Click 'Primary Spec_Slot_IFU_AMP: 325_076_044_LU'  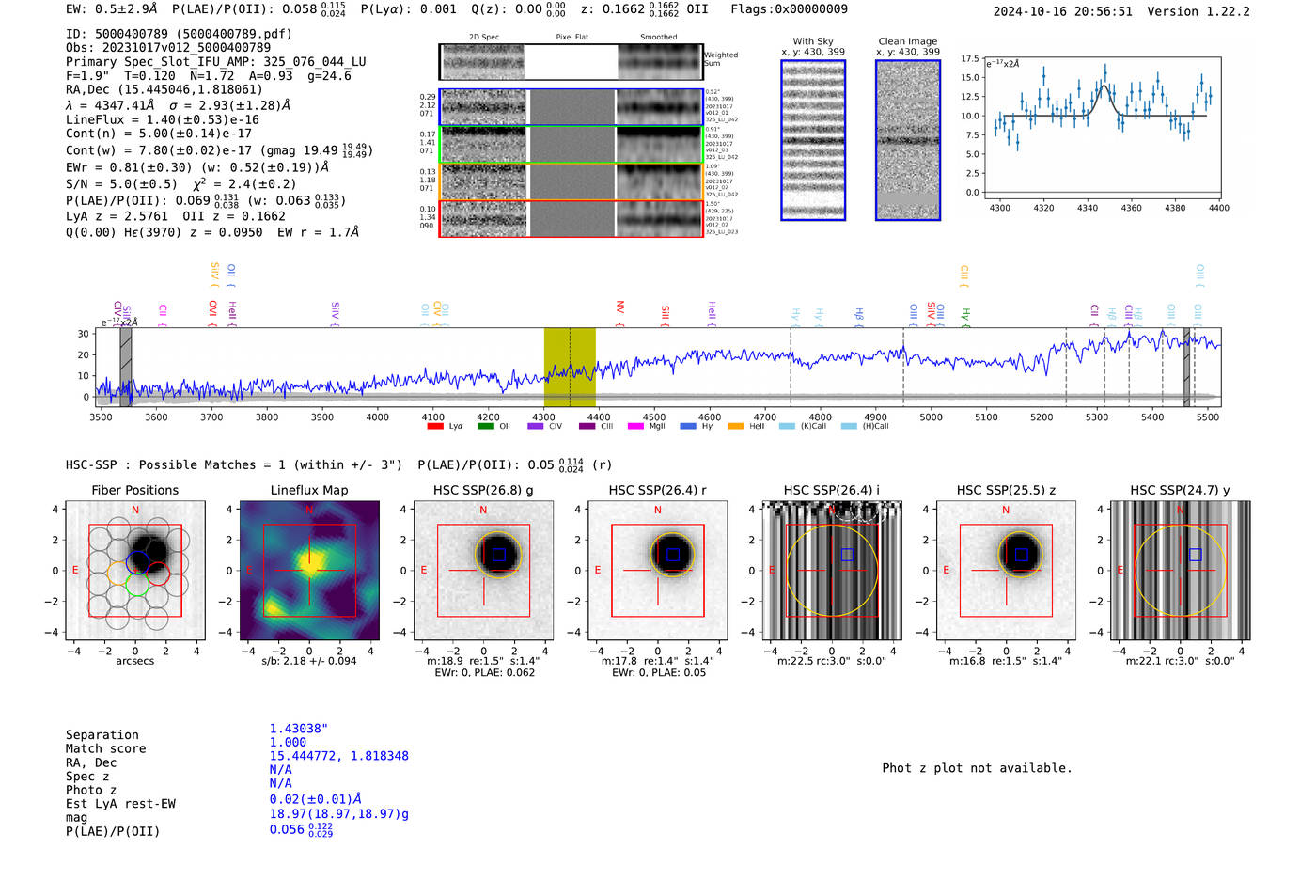[216, 62]
